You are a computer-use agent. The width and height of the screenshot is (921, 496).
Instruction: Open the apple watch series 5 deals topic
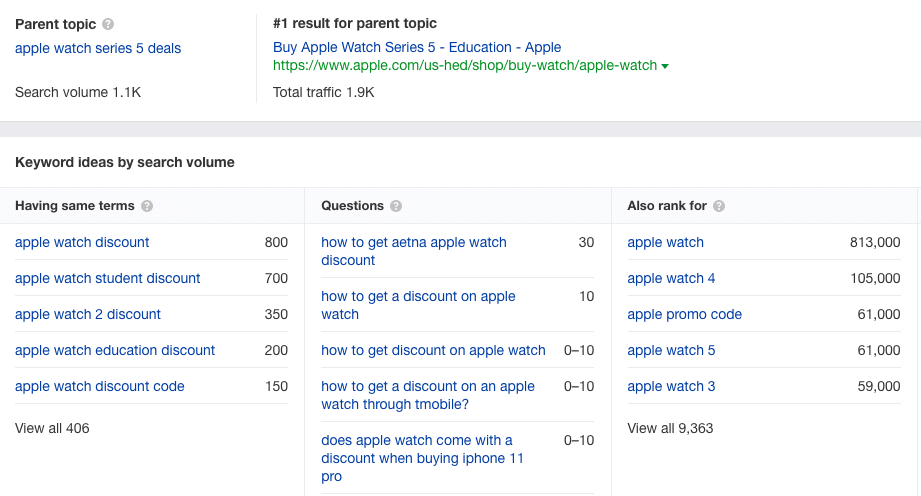click(98, 48)
